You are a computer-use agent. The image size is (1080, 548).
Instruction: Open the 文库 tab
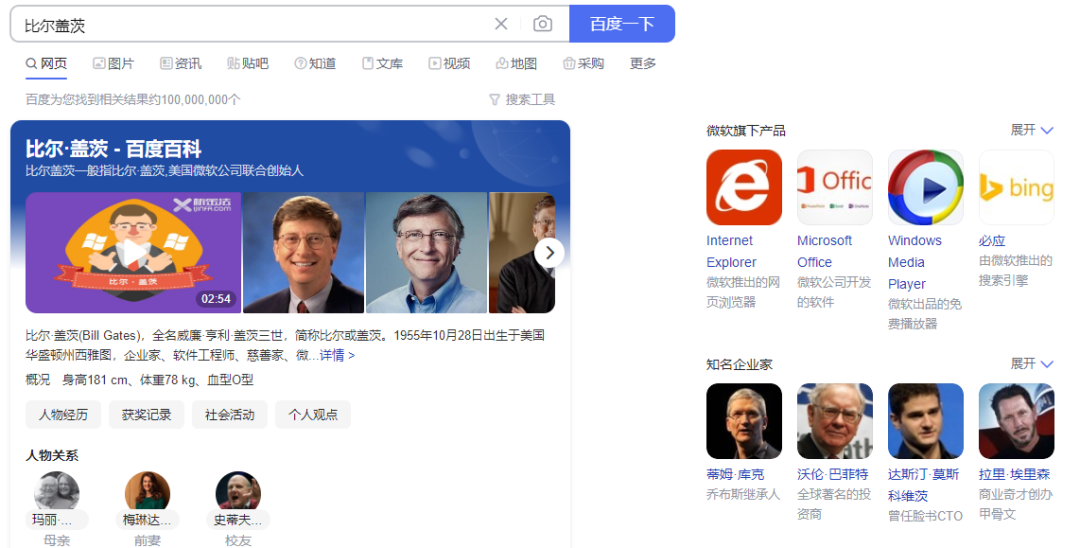(x=382, y=63)
